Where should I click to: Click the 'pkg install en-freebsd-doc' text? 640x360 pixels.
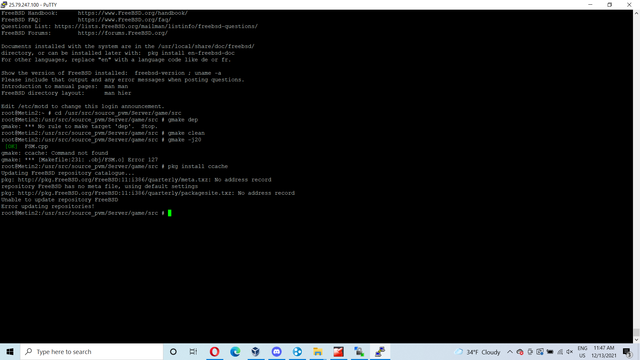point(191,53)
